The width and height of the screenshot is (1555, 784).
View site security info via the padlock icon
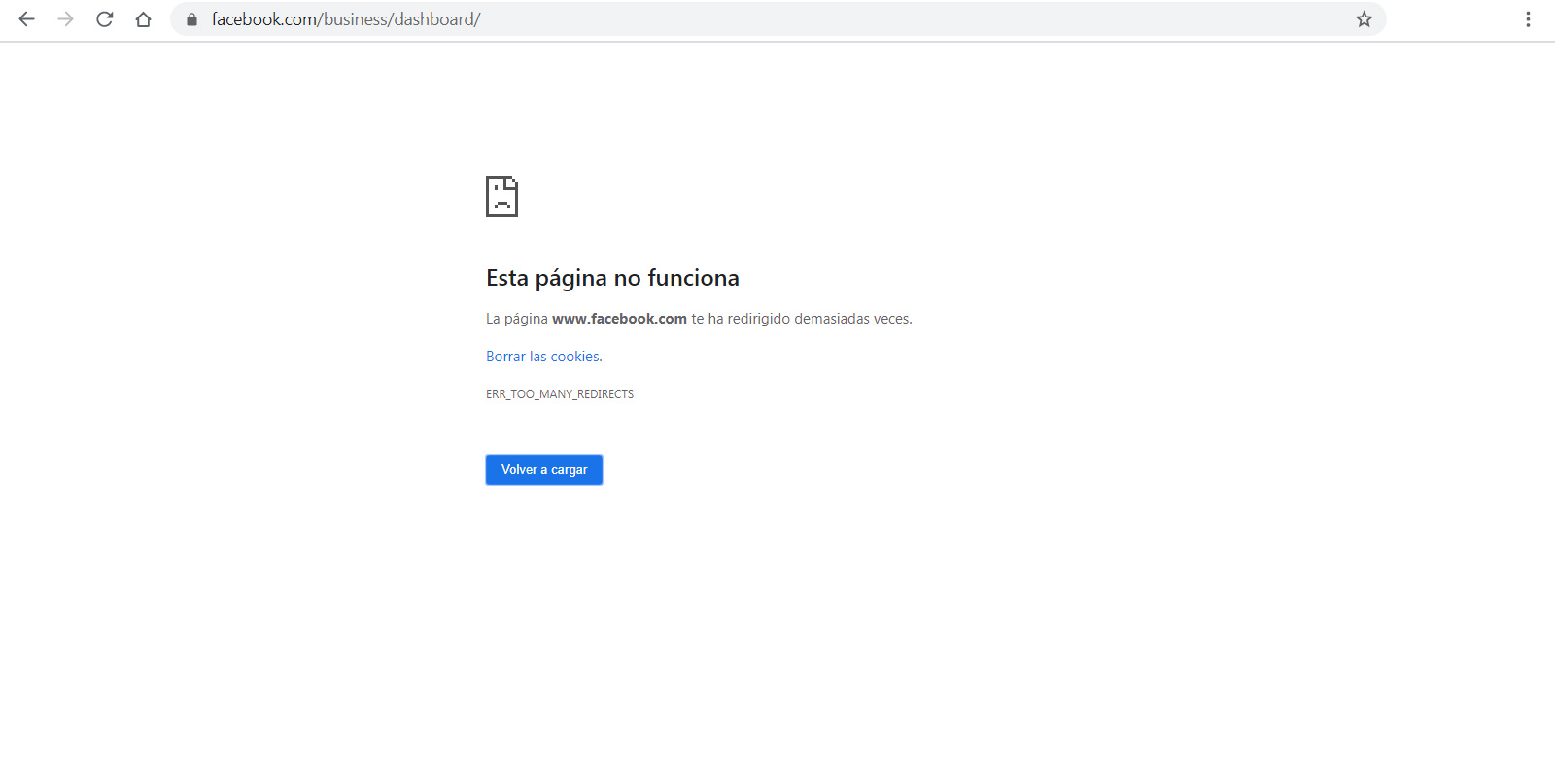[191, 19]
